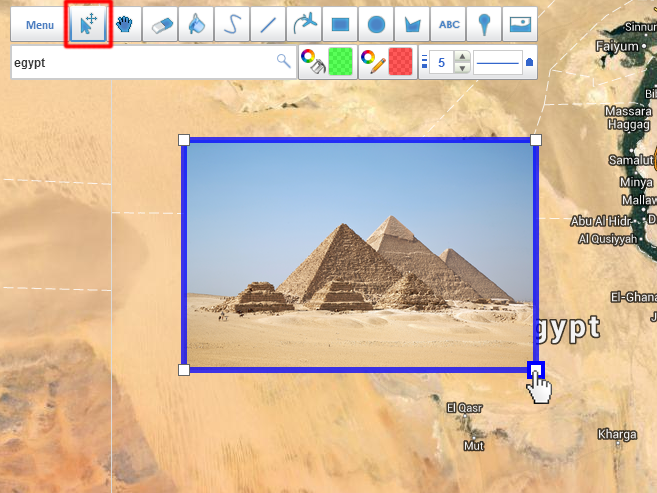Click the magnifier search icon
The image size is (657, 493).
284,61
